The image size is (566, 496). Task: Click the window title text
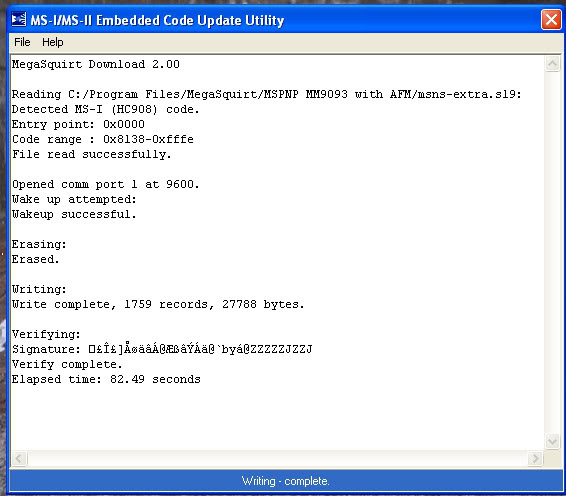pyautogui.click(x=157, y=20)
